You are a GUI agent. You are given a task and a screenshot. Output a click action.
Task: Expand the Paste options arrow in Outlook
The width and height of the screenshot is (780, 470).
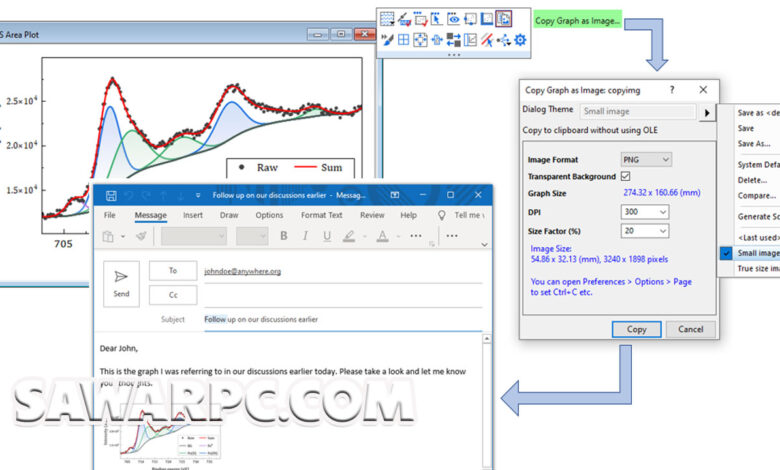(123, 237)
